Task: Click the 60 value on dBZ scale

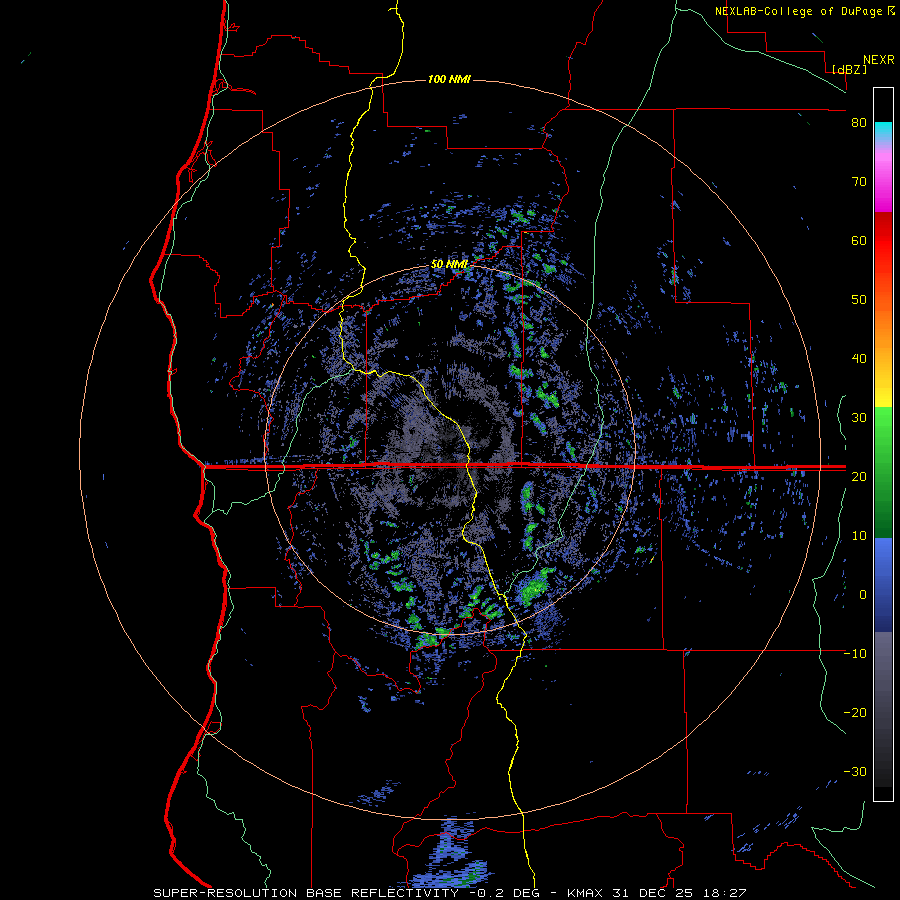Action: tap(859, 240)
